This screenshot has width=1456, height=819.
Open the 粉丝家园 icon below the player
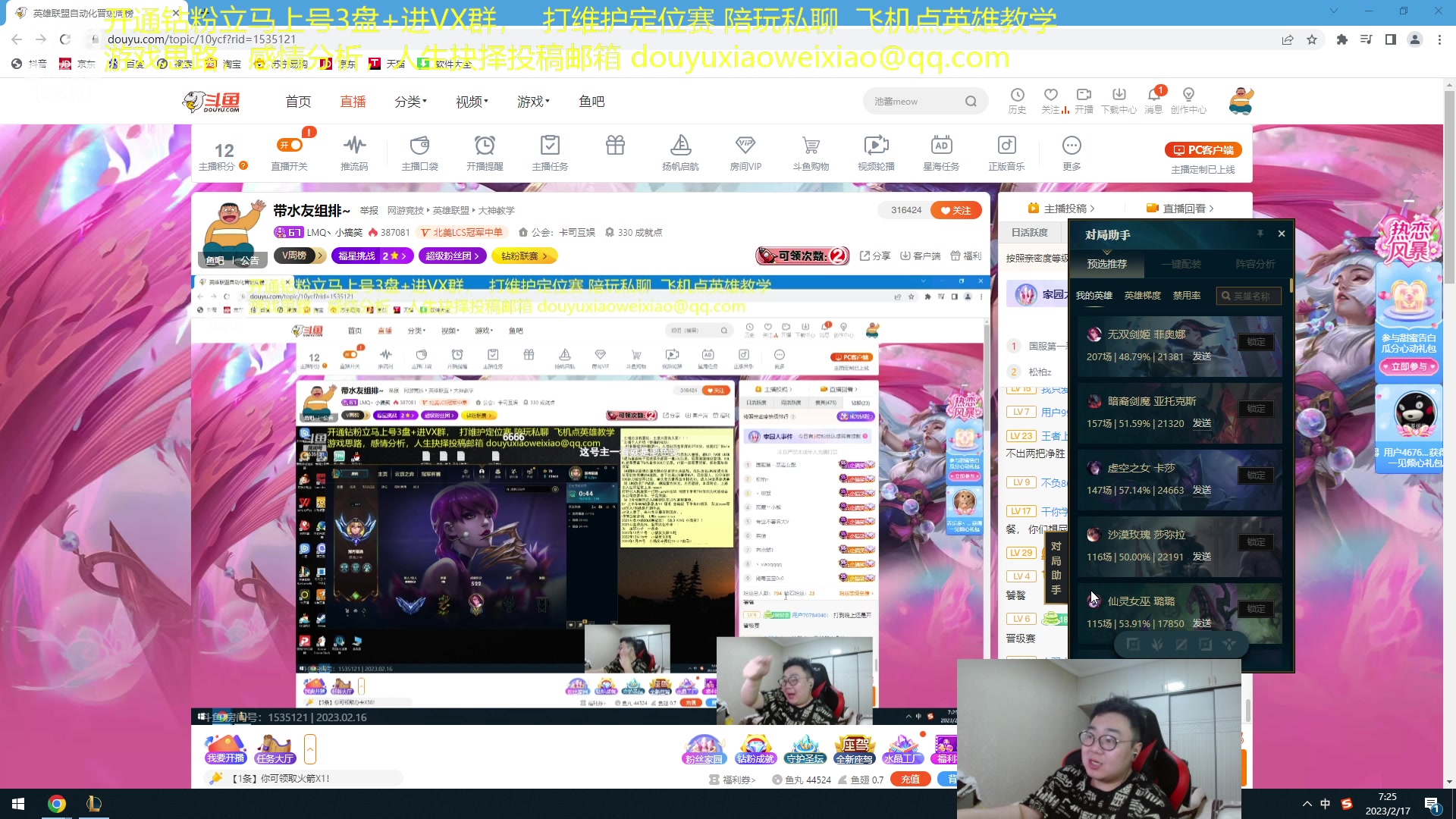pos(704,749)
